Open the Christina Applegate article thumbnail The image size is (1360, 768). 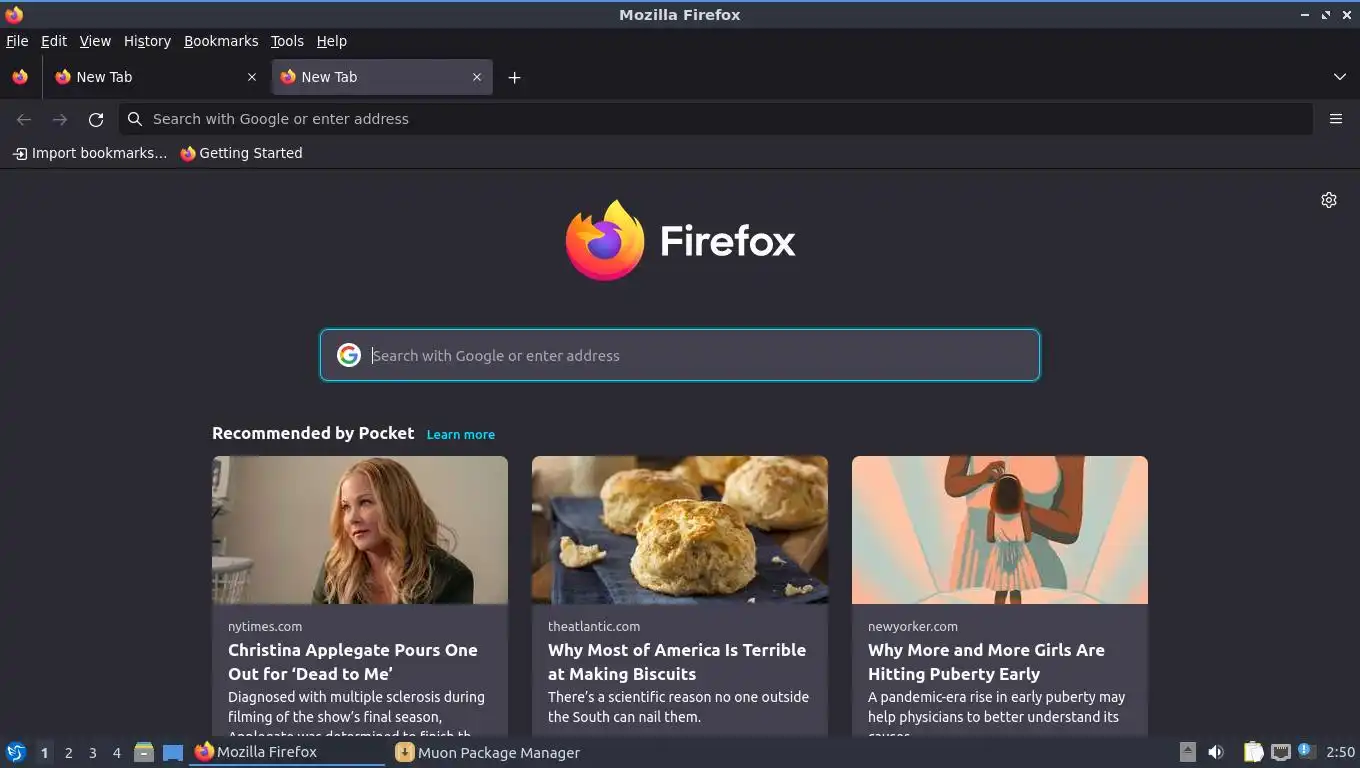360,530
